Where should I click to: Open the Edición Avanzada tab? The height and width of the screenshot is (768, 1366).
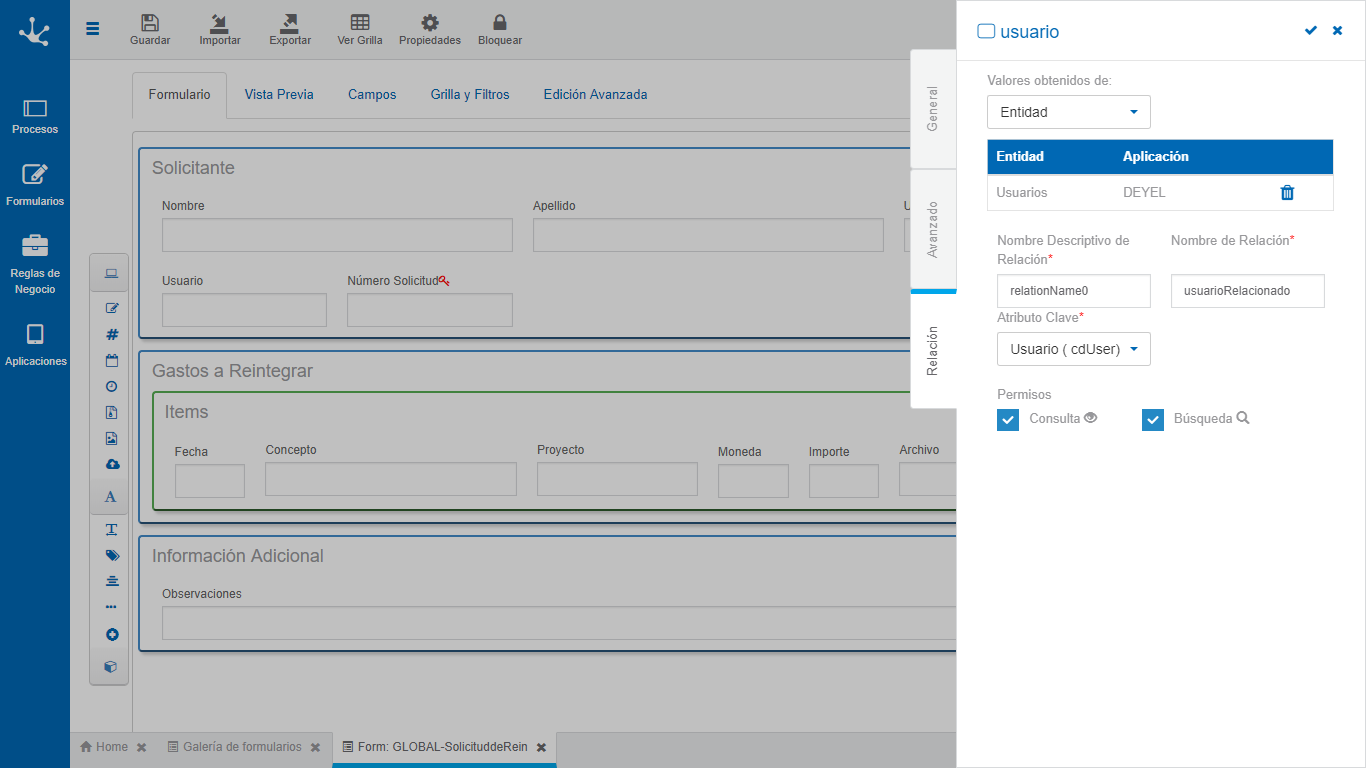click(x=595, y=95)
